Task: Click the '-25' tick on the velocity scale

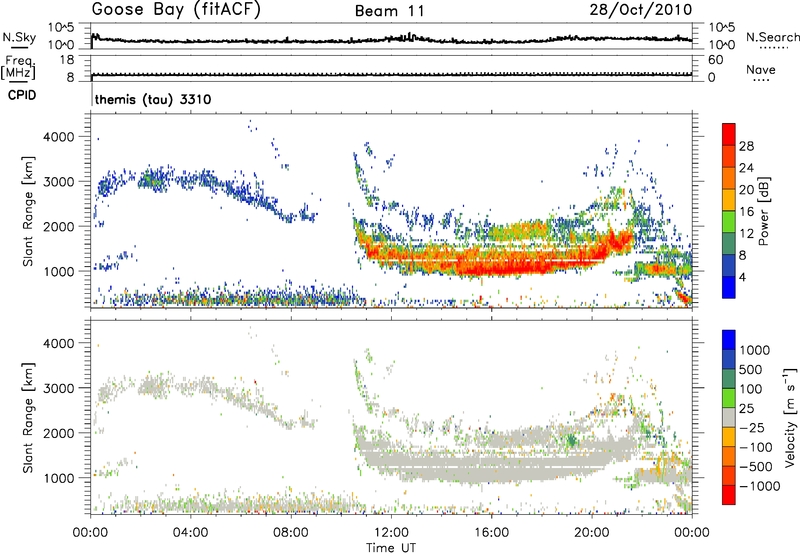Action: click(752, 428)
